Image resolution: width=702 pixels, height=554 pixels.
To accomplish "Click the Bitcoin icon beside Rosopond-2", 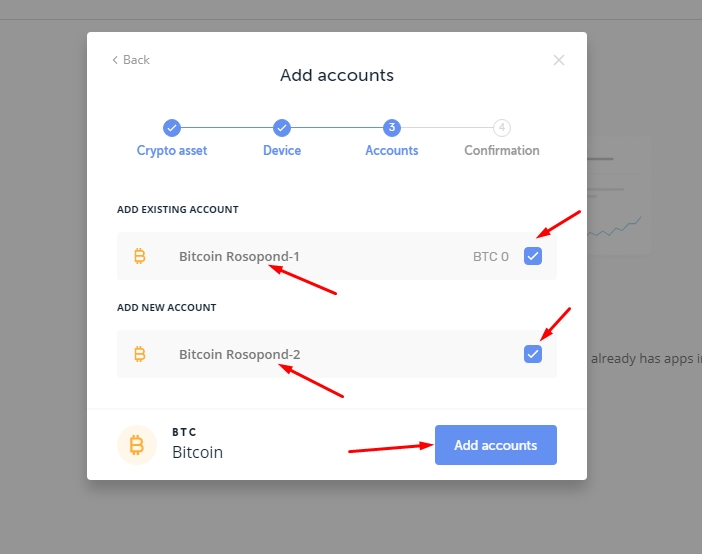I will 140,354.
